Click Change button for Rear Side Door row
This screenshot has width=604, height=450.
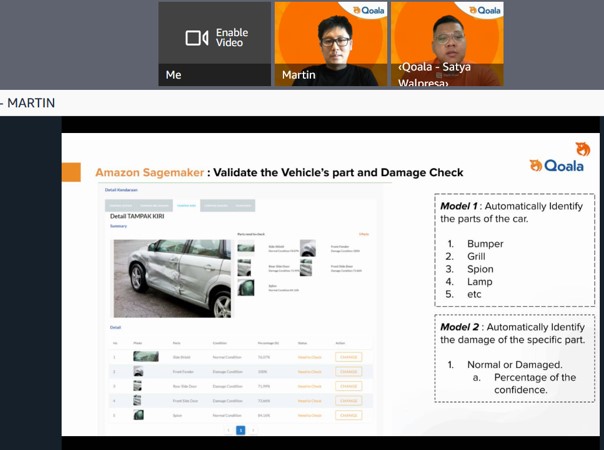pyautogui.click(x=348, y=385)
